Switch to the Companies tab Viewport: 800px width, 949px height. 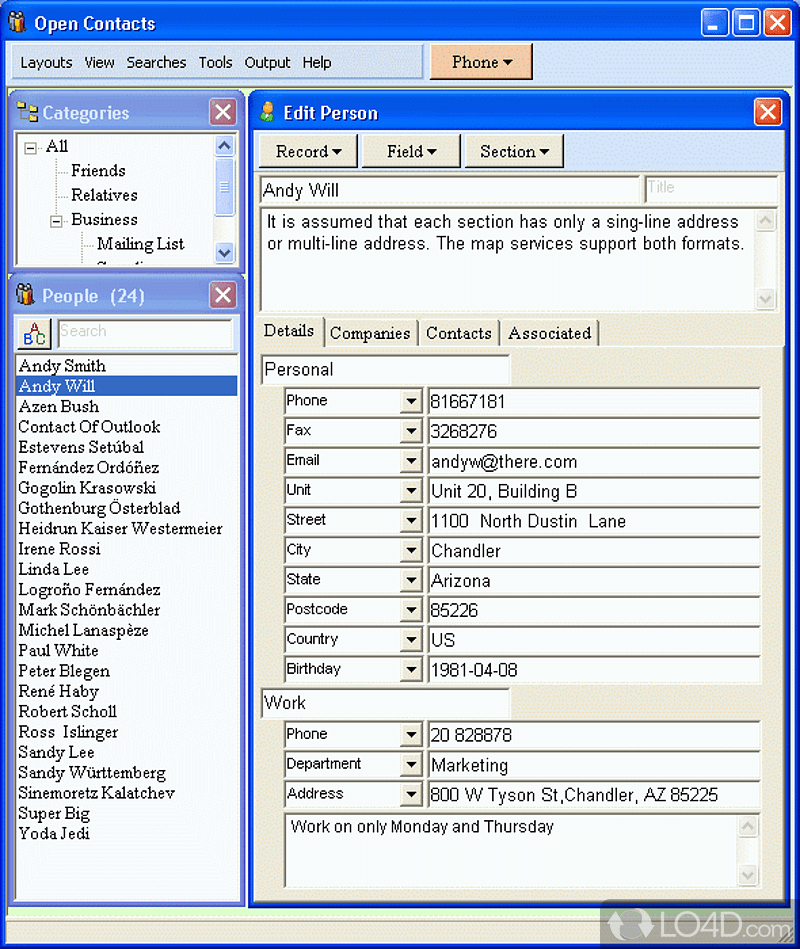370,333
